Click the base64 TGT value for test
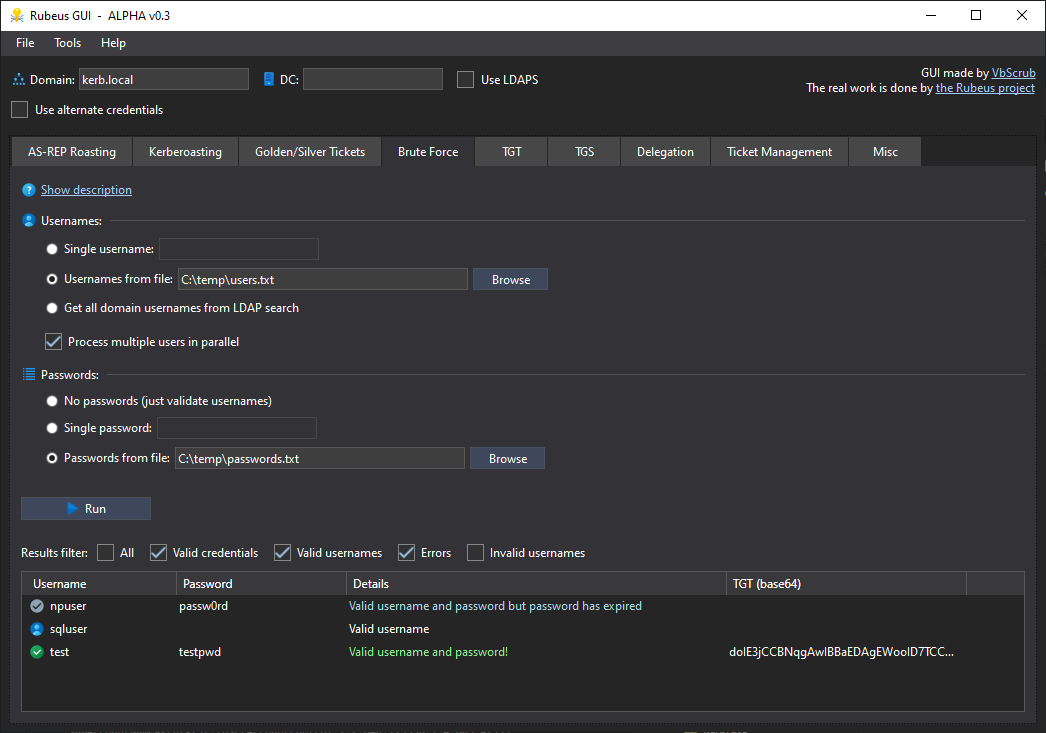 841,652
